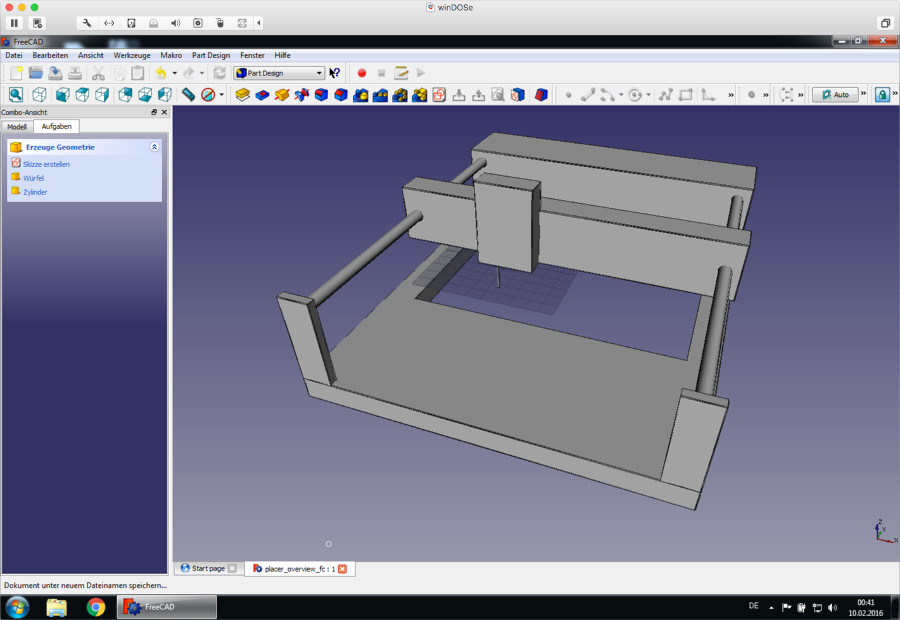
Task: Open the Datei menu
Action: coord(14,55)
